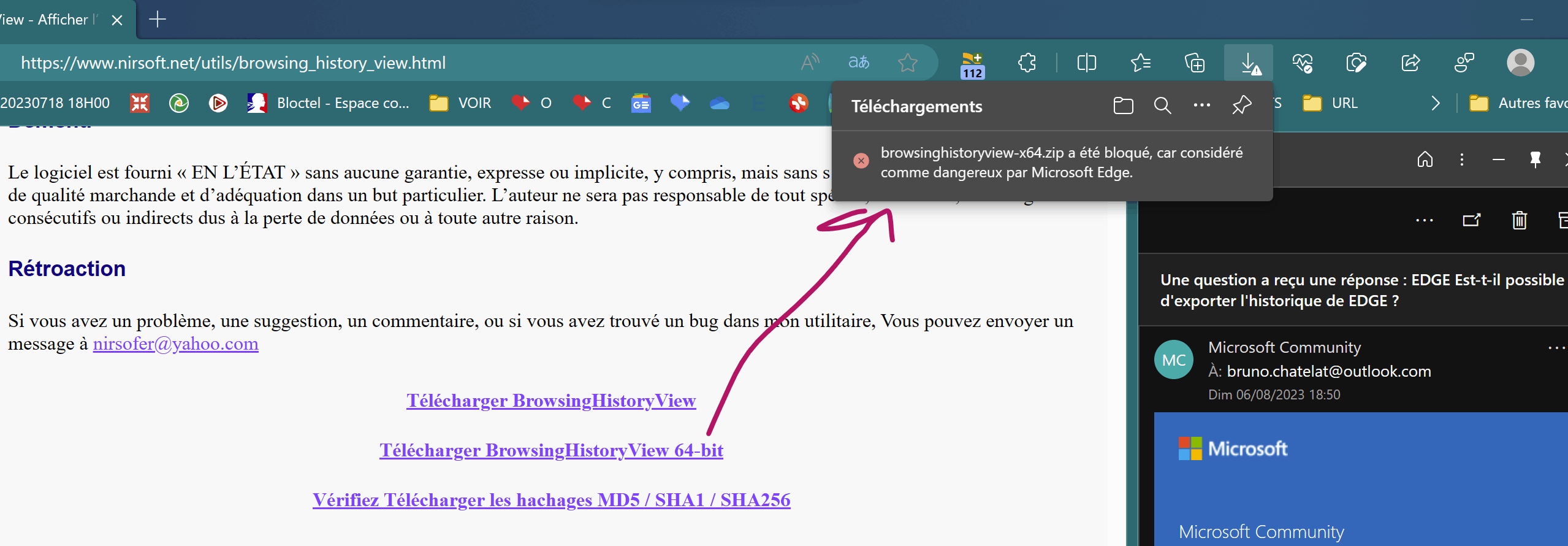Click the Read aloud icon in address bar
Viewport: 1568px width, 546px height.
pos(810,63)
